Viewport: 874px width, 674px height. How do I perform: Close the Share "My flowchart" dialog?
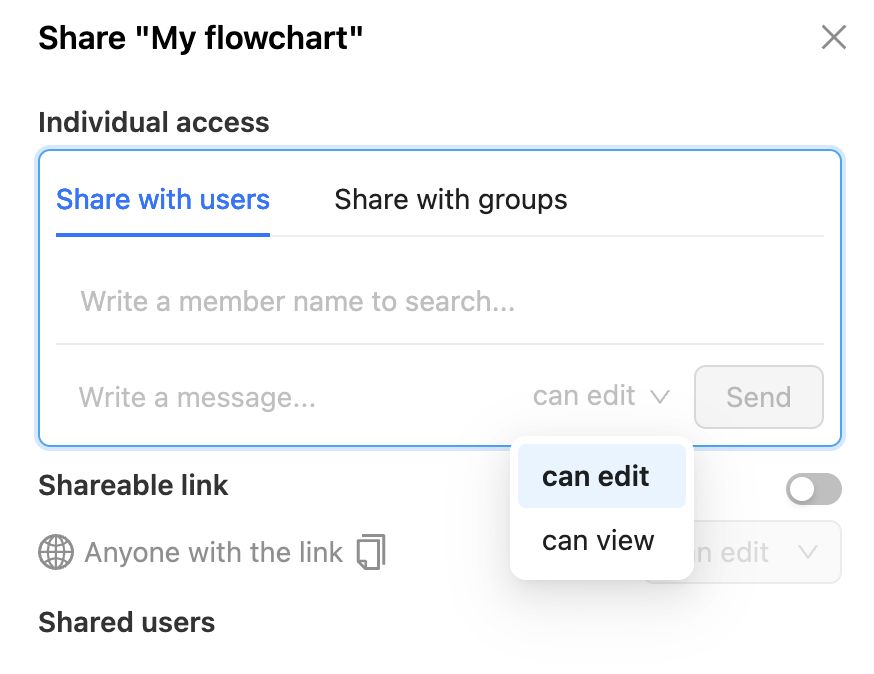coord(833,38)
